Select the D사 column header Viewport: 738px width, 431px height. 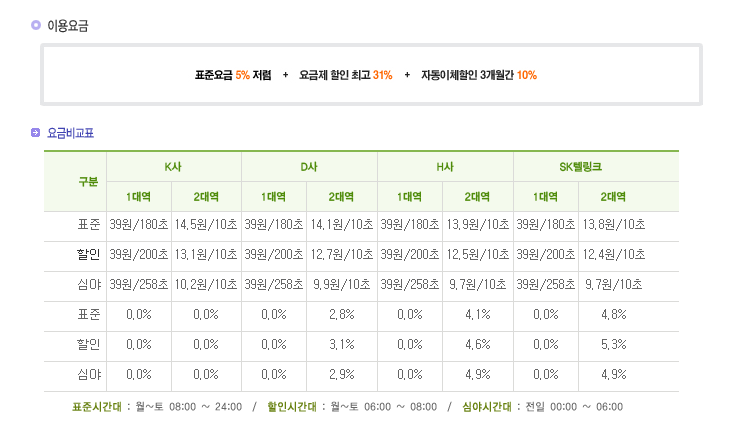[x=309, y=166]
